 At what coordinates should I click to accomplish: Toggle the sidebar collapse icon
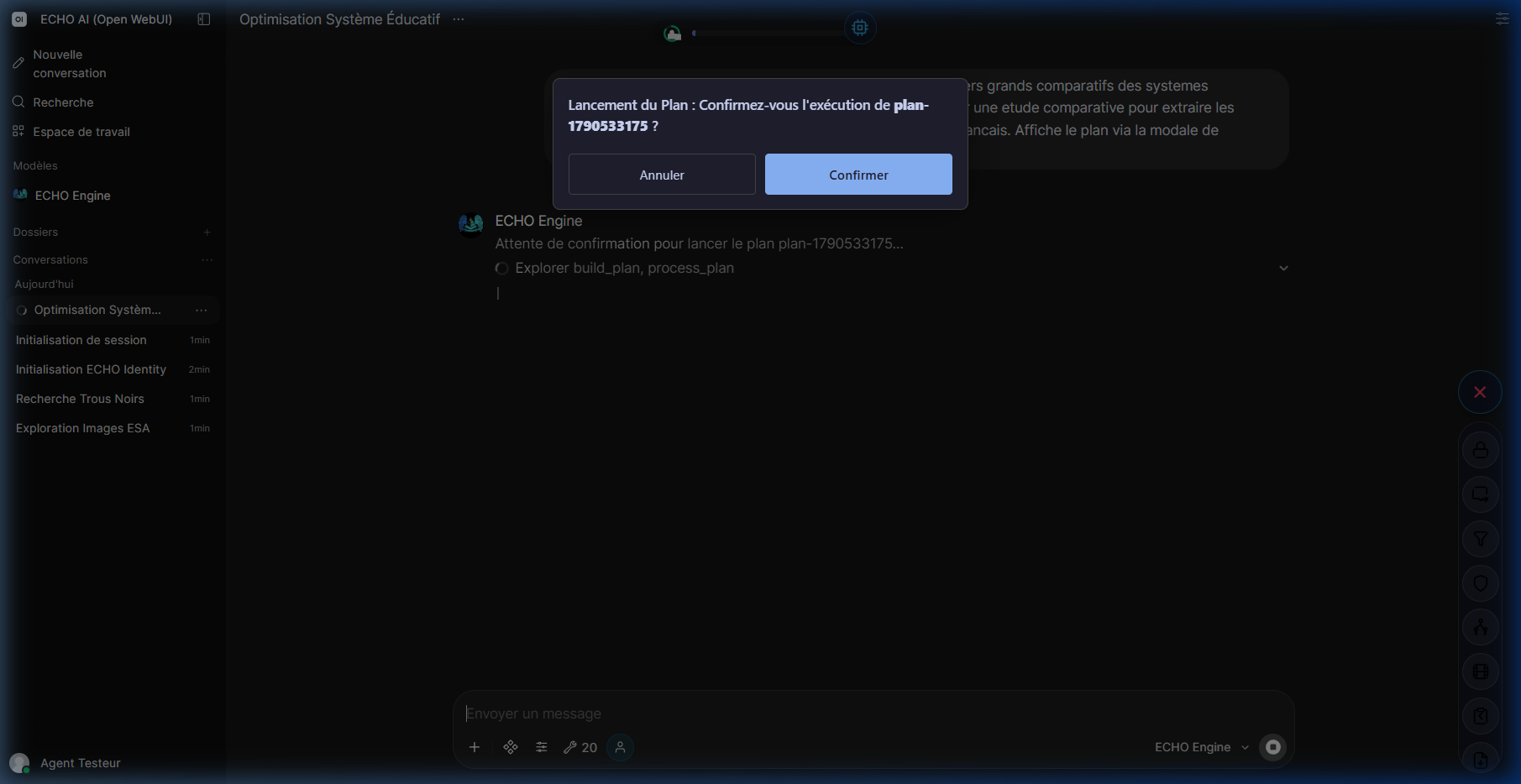click(x=203, y=18)
